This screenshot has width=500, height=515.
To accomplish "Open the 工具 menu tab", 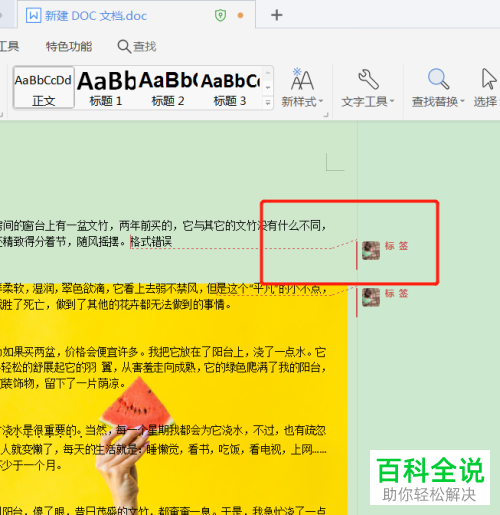I will [x=10, y=46].
